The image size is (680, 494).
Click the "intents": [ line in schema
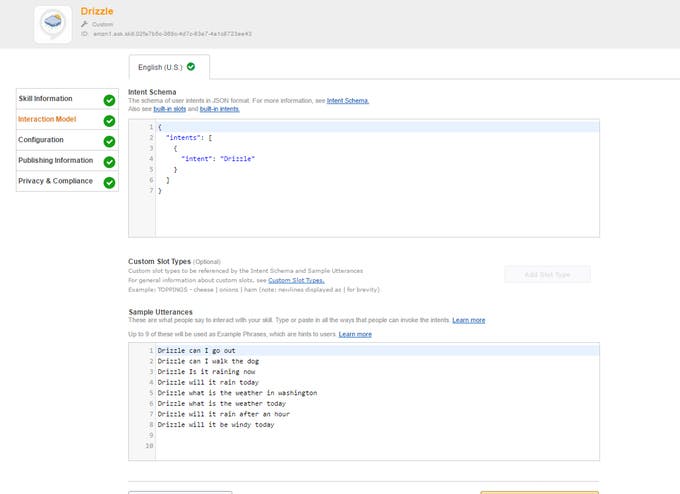point(189,137)
